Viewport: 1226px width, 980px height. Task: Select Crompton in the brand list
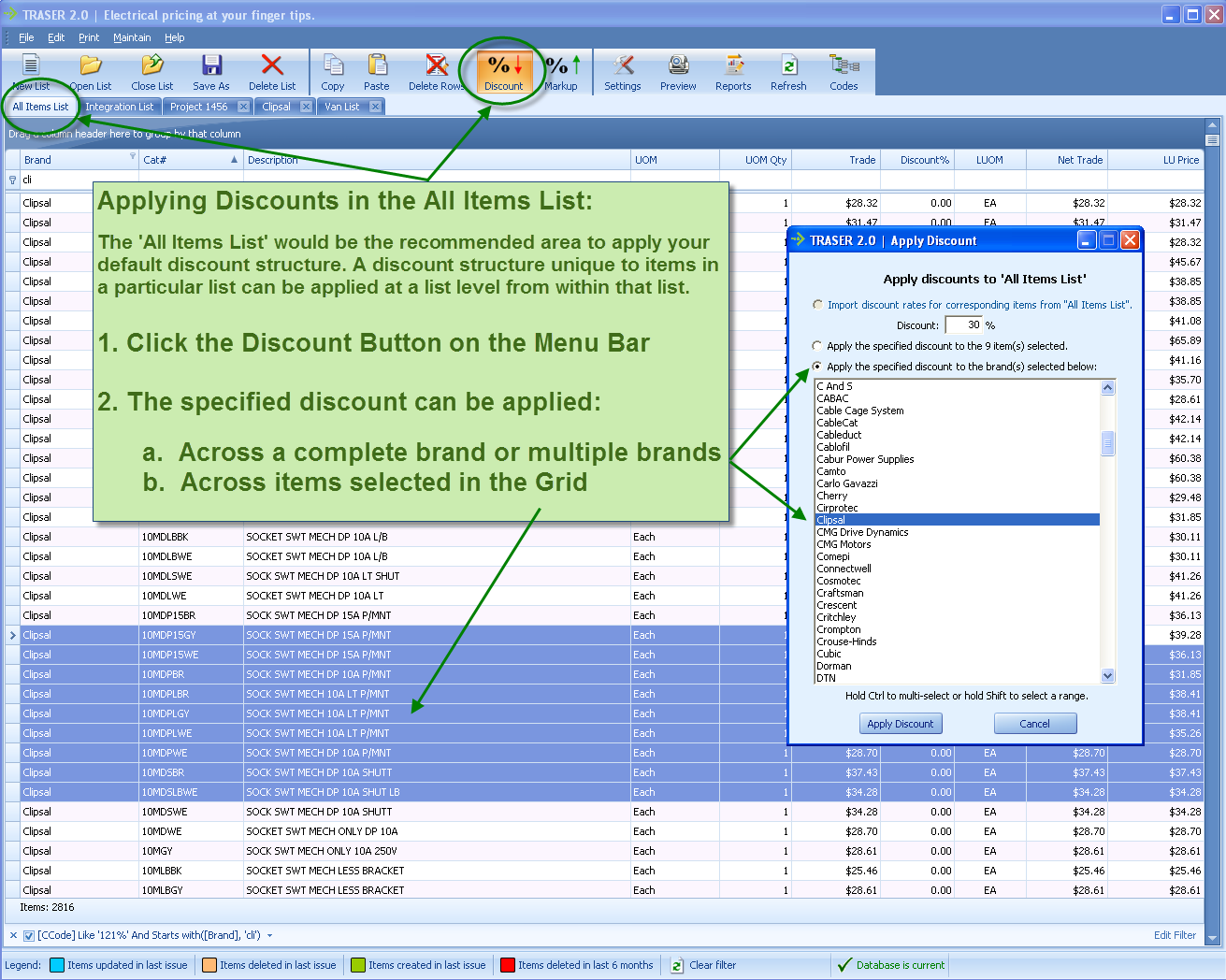(958, 629)
